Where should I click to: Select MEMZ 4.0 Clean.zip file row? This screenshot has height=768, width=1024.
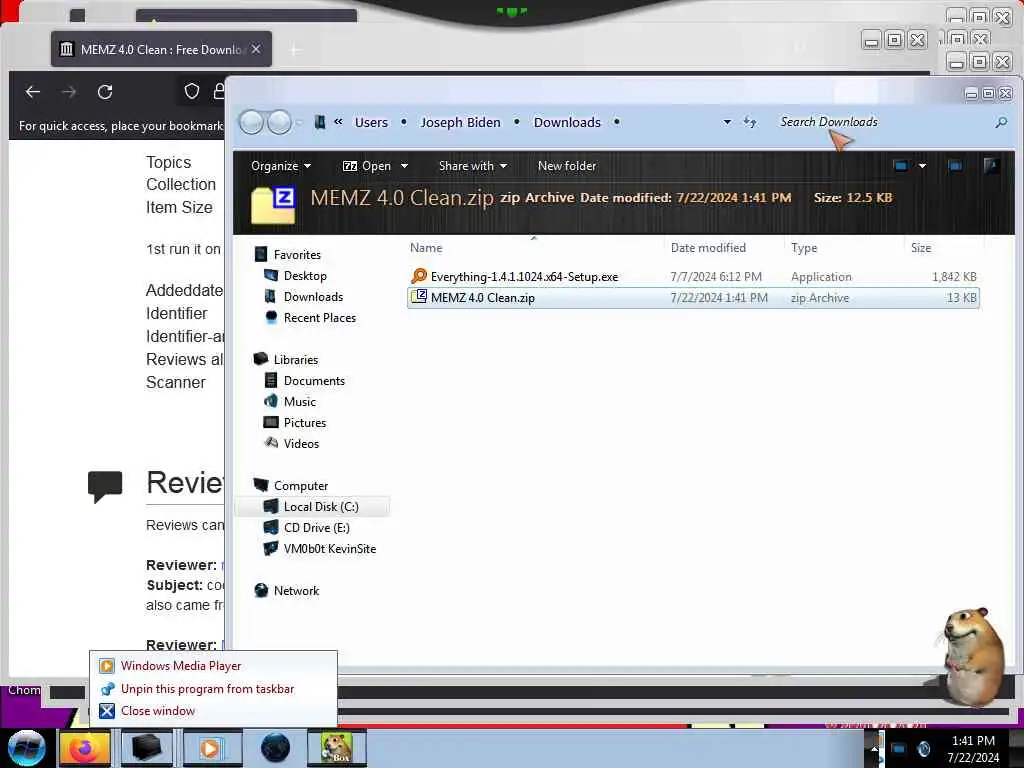click(x=693, y=298)
